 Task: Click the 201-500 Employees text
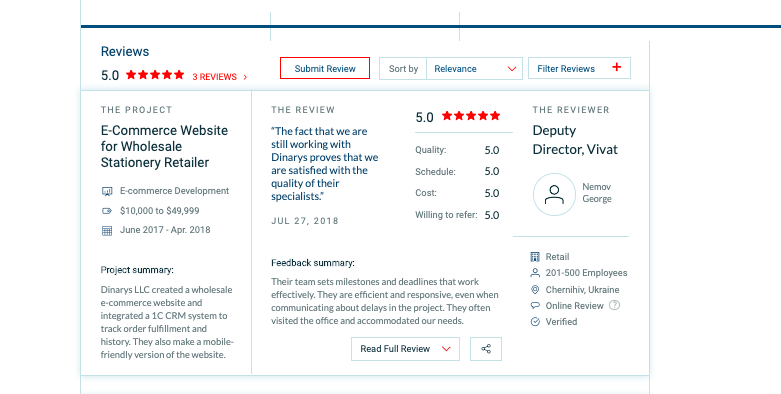(586, 273)
